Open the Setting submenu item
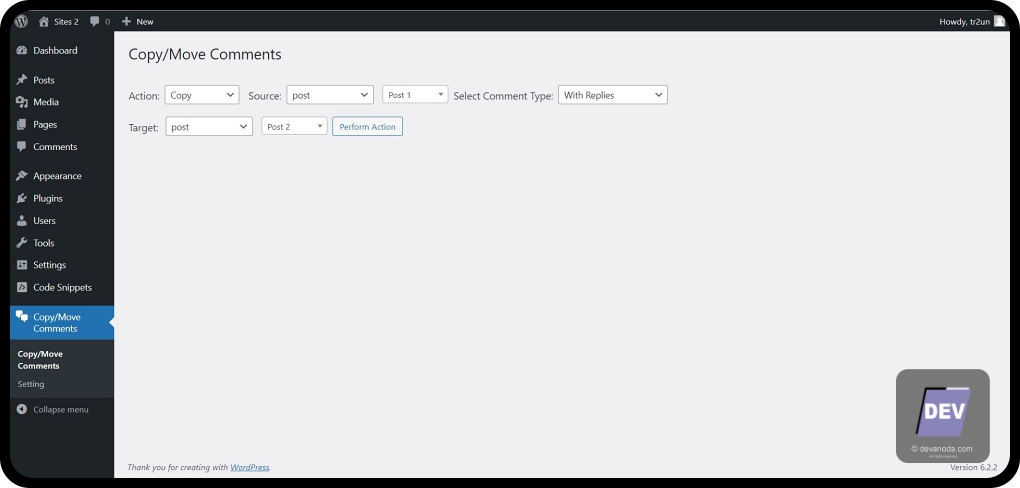 31,384
